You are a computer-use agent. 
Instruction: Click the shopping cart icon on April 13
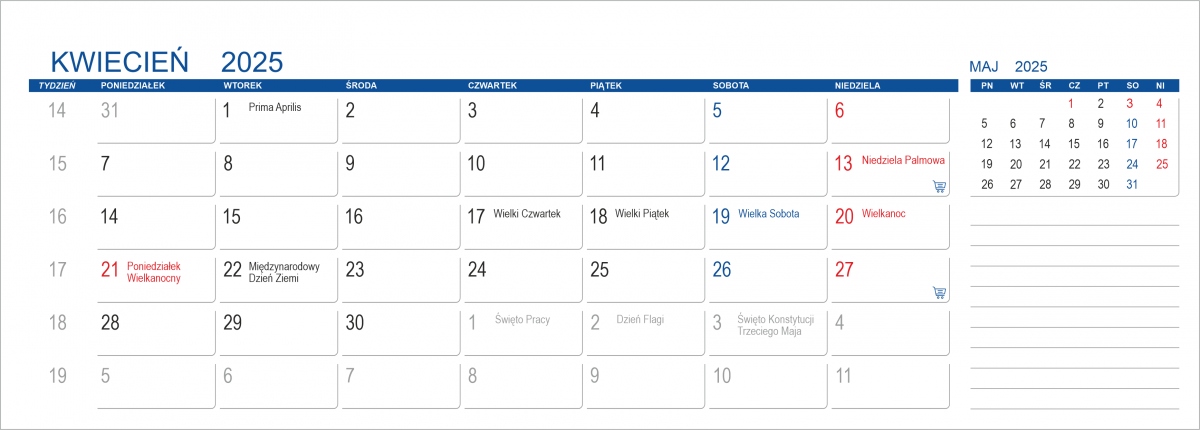pyautogui.click(x=938, y=186)
